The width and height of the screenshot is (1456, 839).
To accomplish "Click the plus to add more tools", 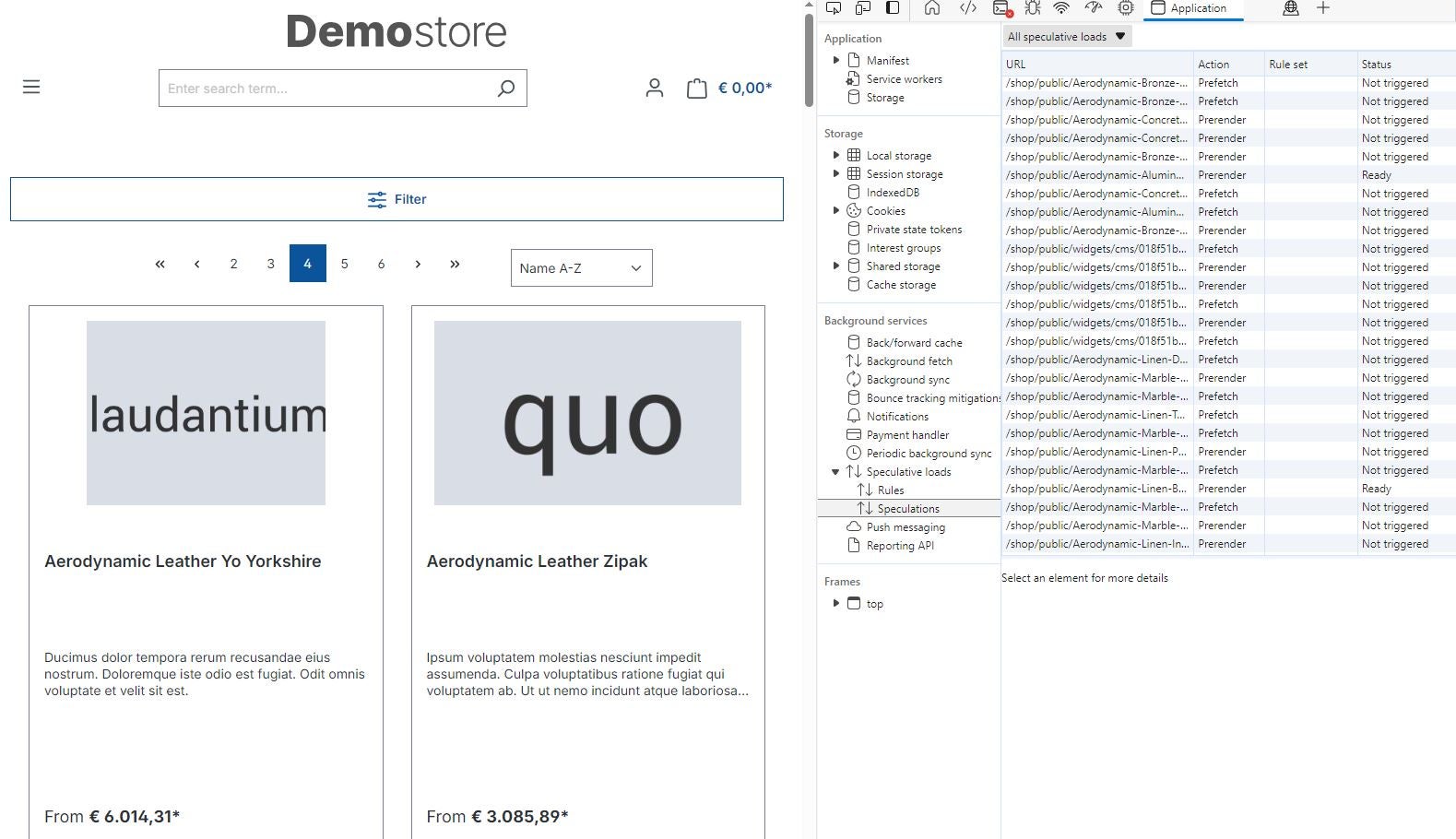I will coord(1323,8).
